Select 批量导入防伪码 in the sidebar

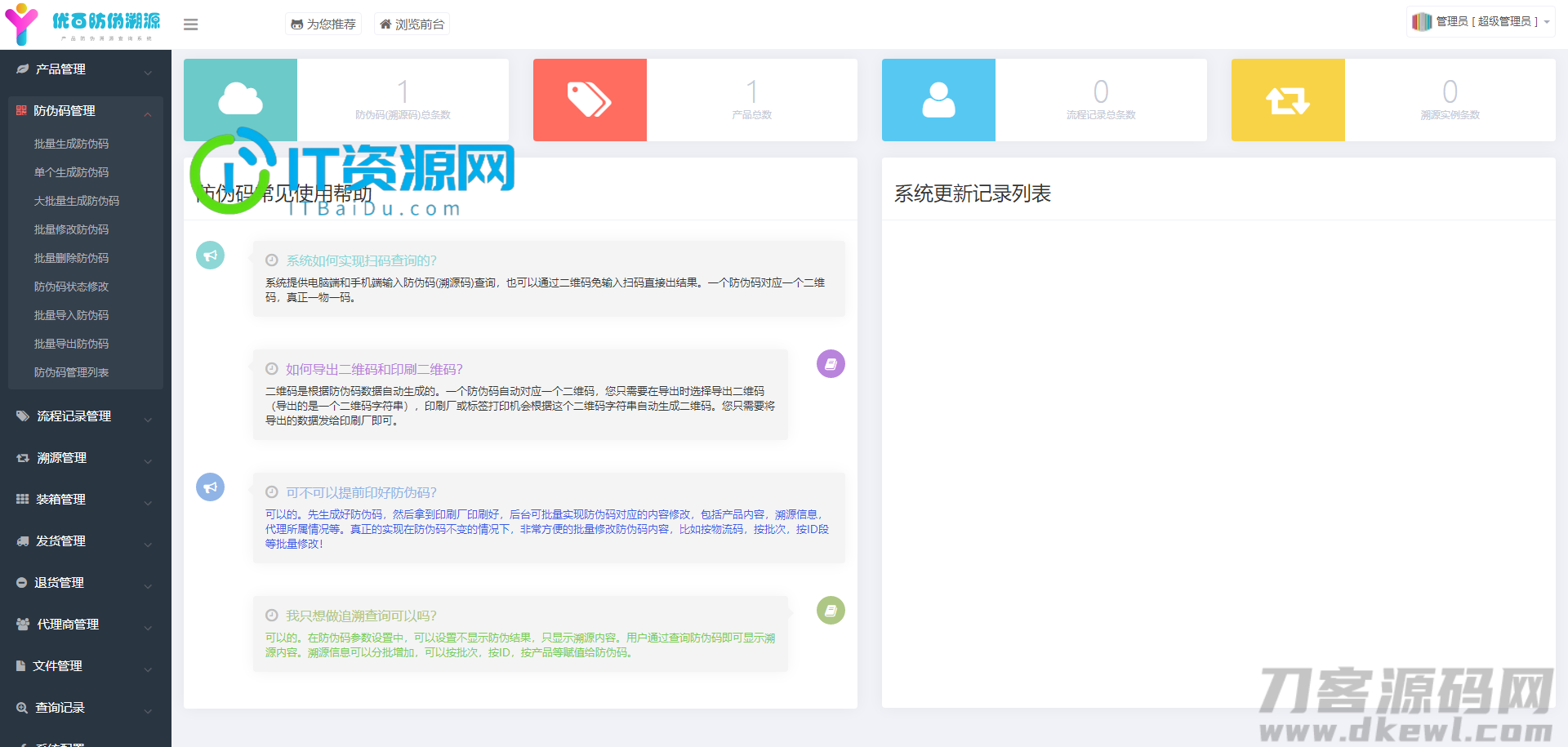(71, 315)
